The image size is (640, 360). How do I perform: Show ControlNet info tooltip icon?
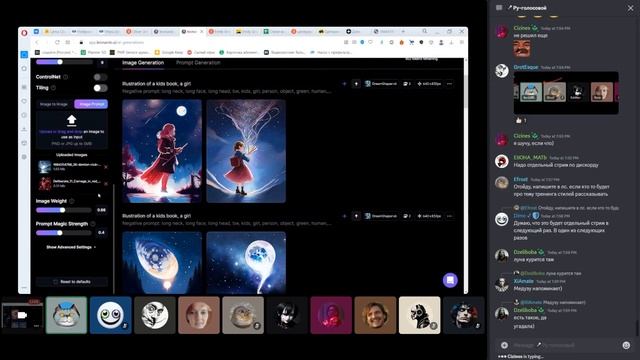[x=66, y=77]
